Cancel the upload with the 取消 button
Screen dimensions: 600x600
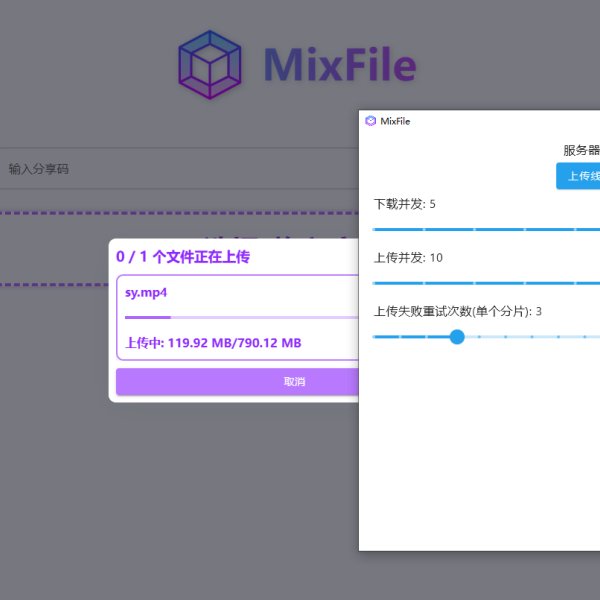(237, 382)
